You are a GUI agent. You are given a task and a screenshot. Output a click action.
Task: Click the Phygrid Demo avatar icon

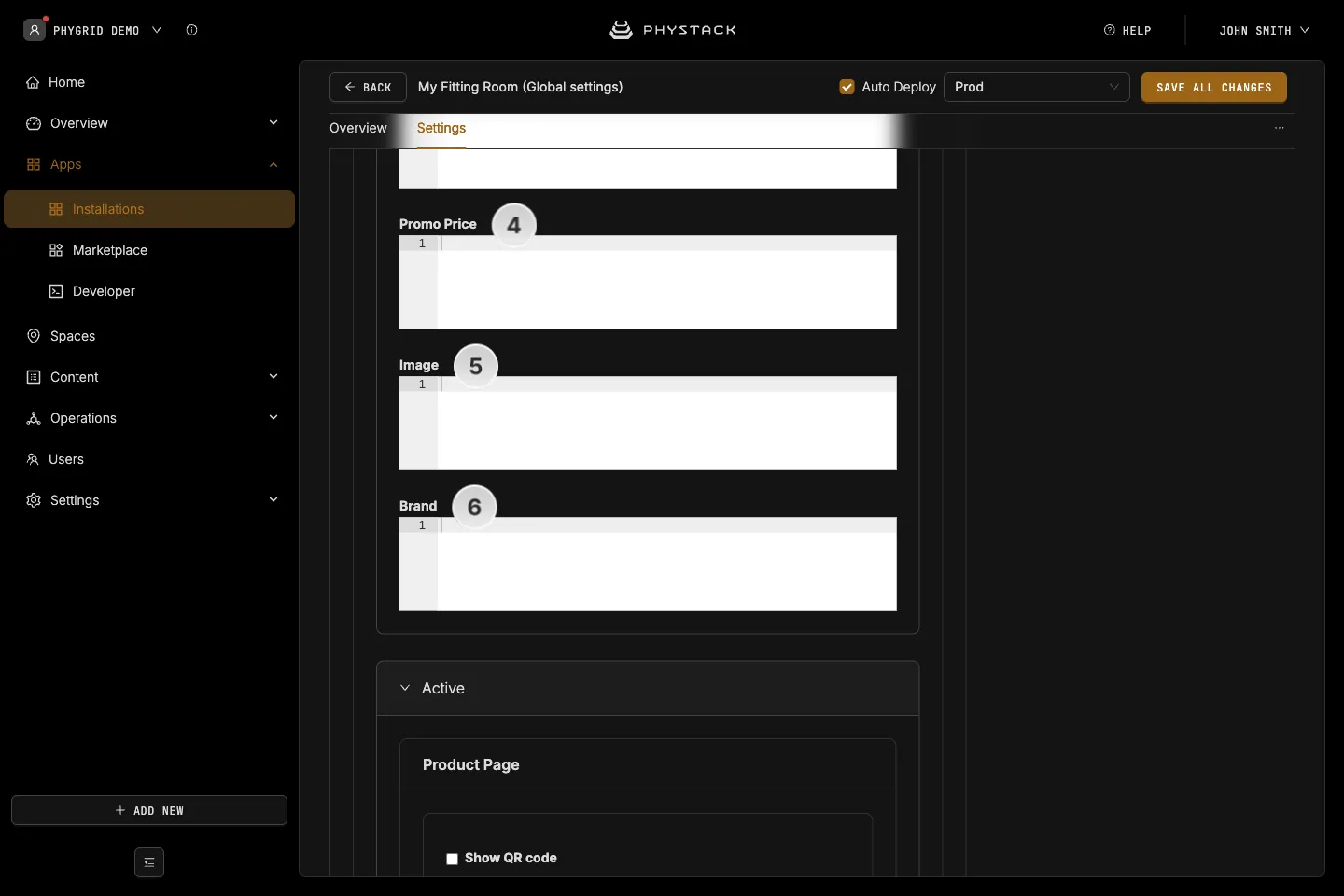(35, 30)
